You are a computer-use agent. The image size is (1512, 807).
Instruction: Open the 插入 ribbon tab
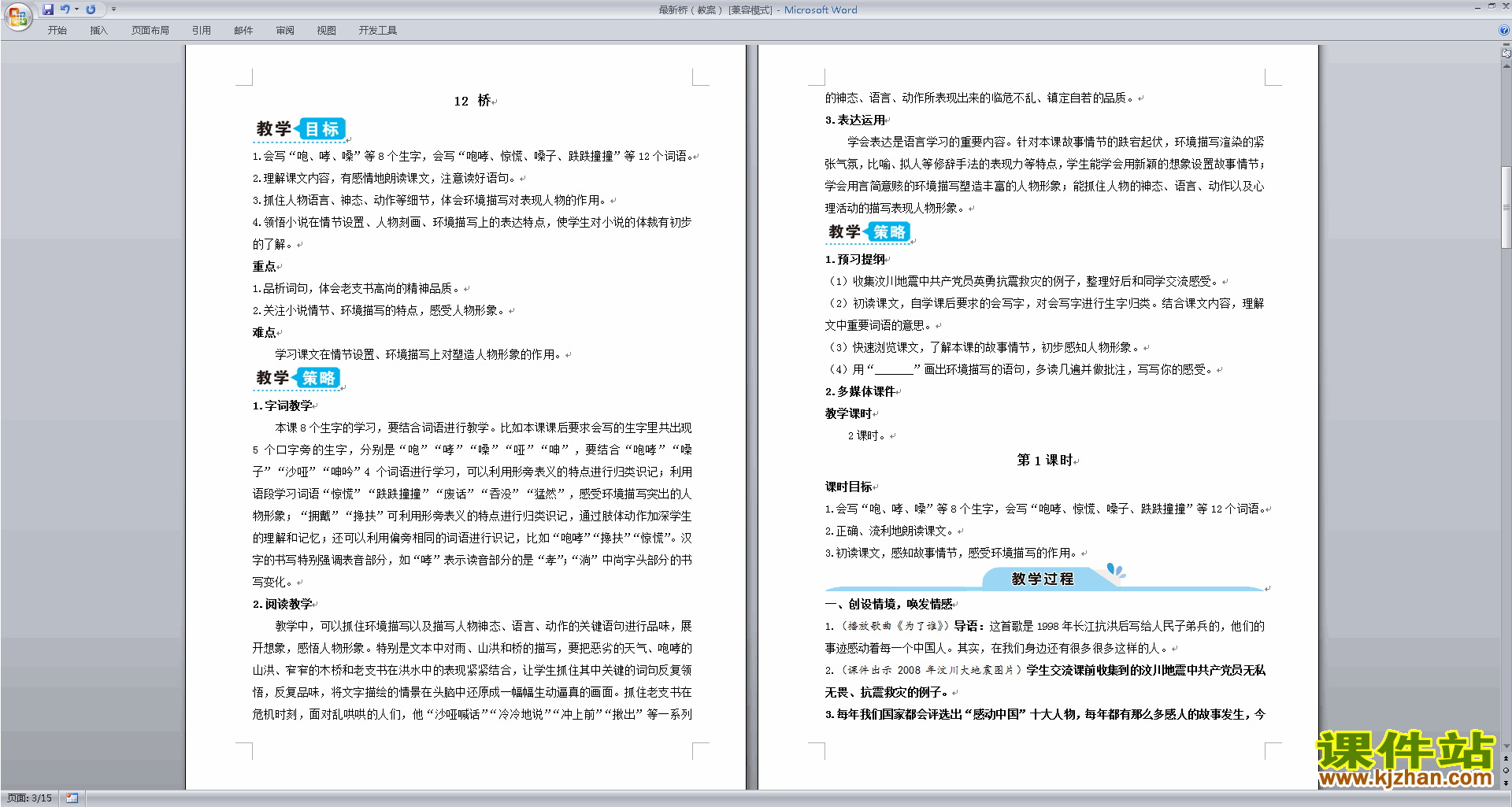pyautogui.click(x=98, y=31)
